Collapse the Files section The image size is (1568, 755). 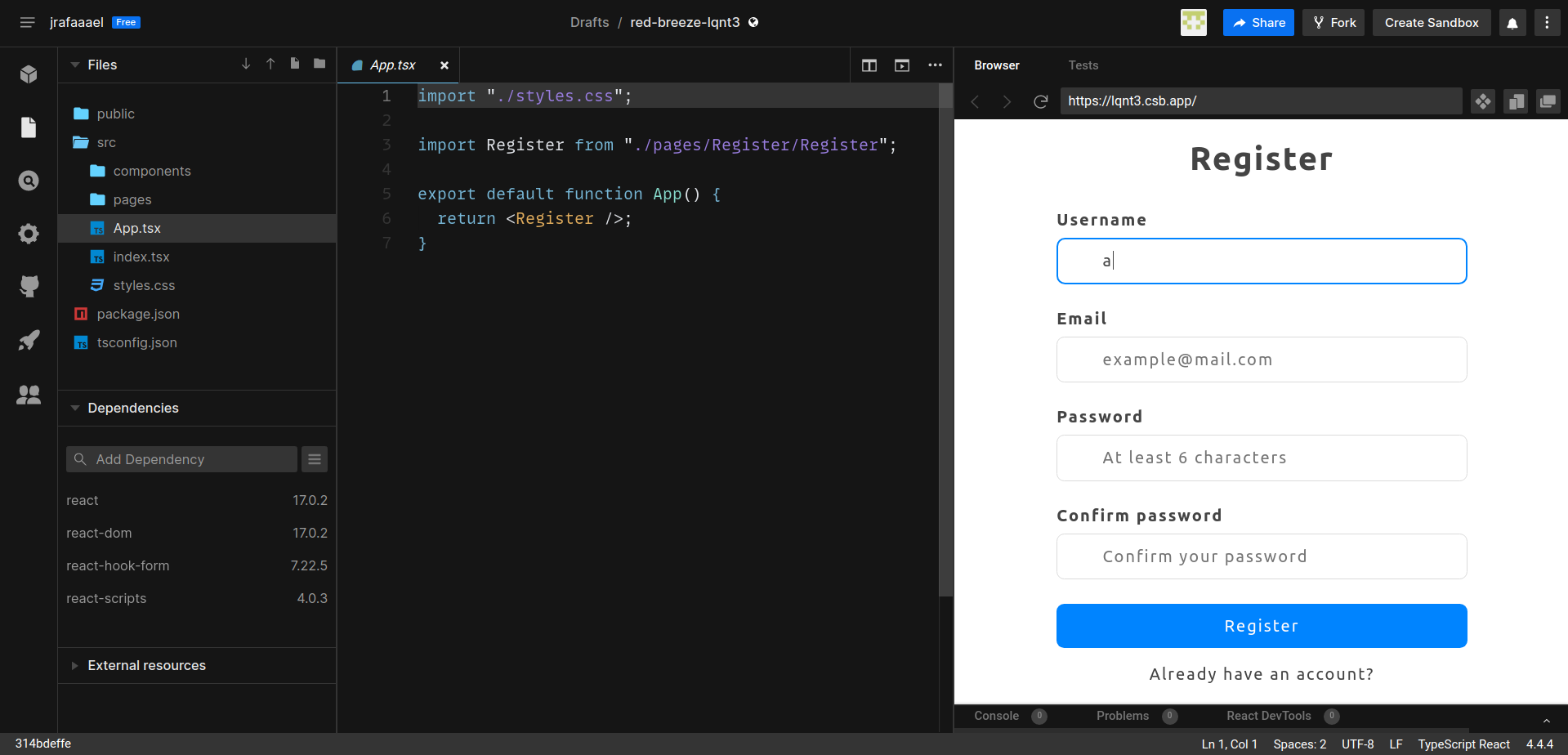click(75, 65)
